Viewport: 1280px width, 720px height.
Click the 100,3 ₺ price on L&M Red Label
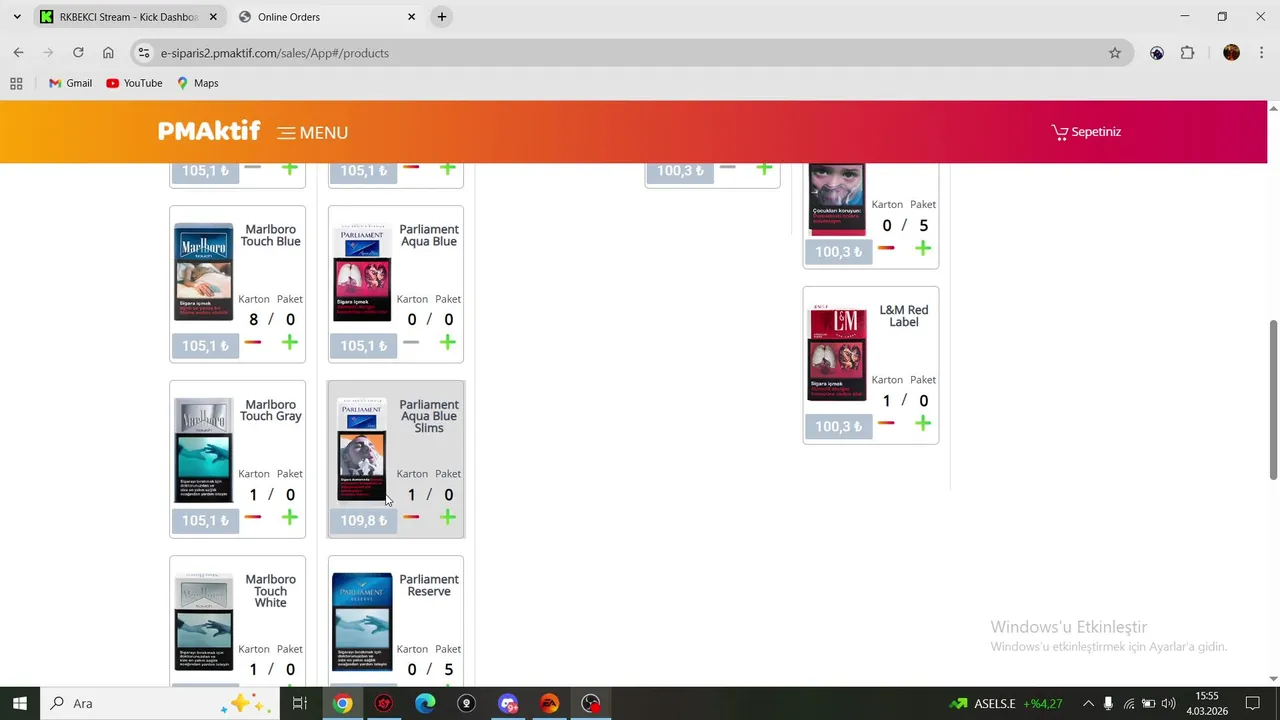[x=838, y=427]
